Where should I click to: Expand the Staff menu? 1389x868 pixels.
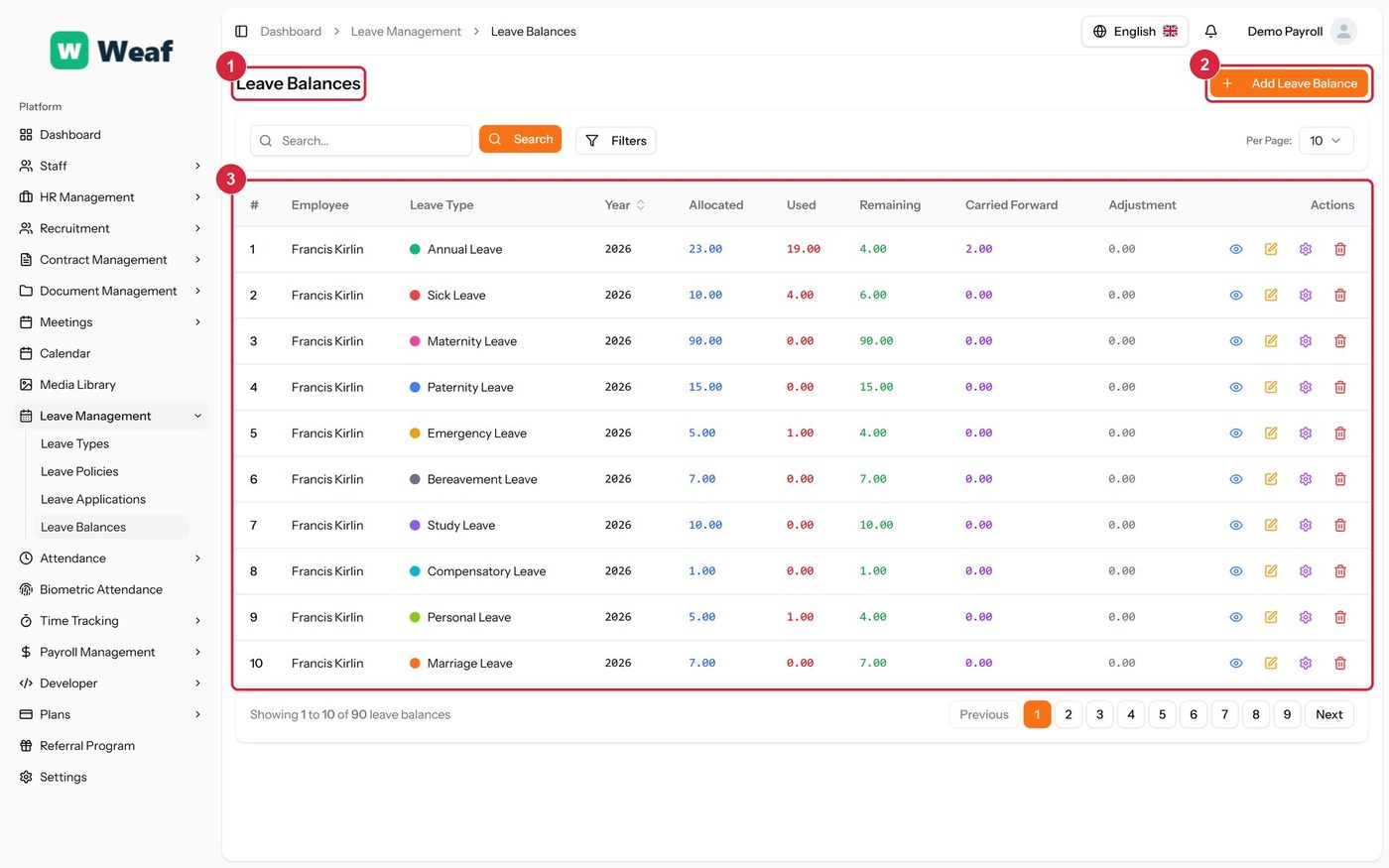pos(110,166)
